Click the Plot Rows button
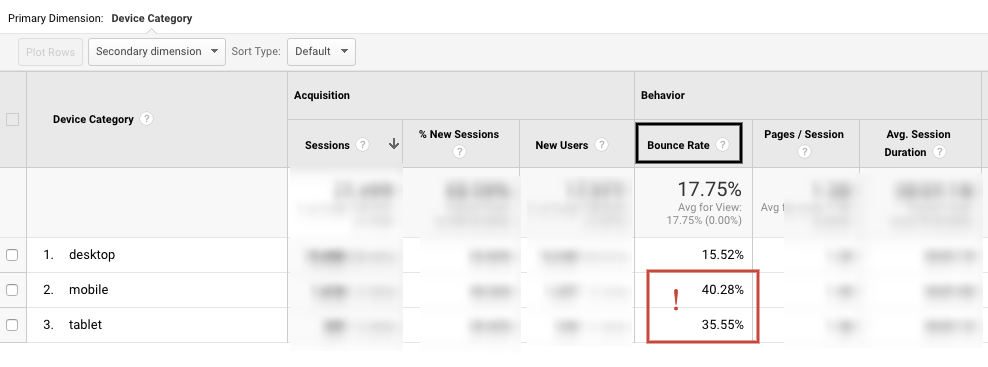Viewport: 988px width, 367px height. coord(50,52)
